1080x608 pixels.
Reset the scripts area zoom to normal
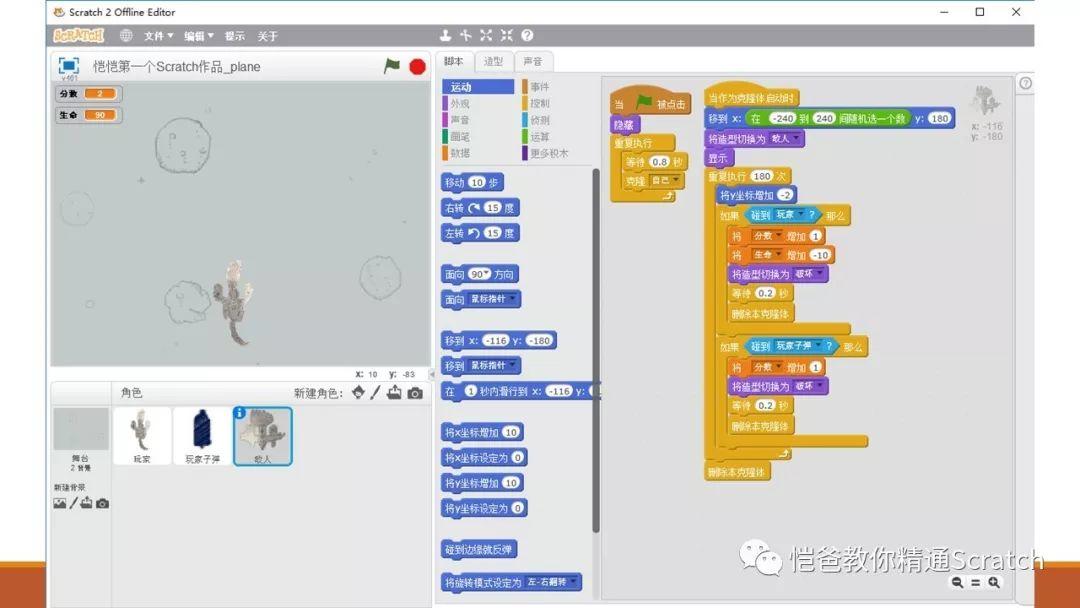click(x=975, y=583)
